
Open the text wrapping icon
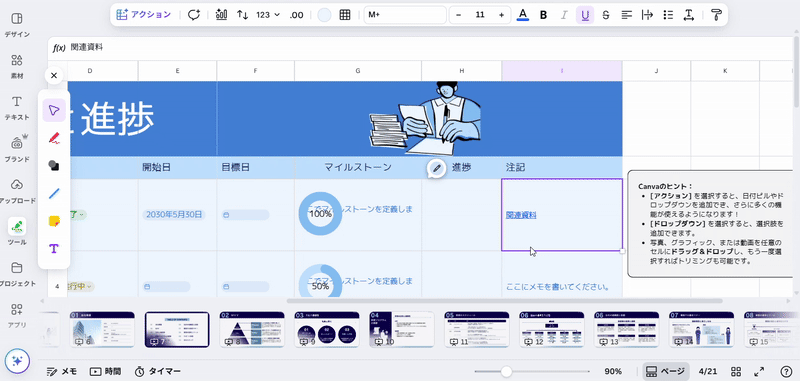point(647,15)
